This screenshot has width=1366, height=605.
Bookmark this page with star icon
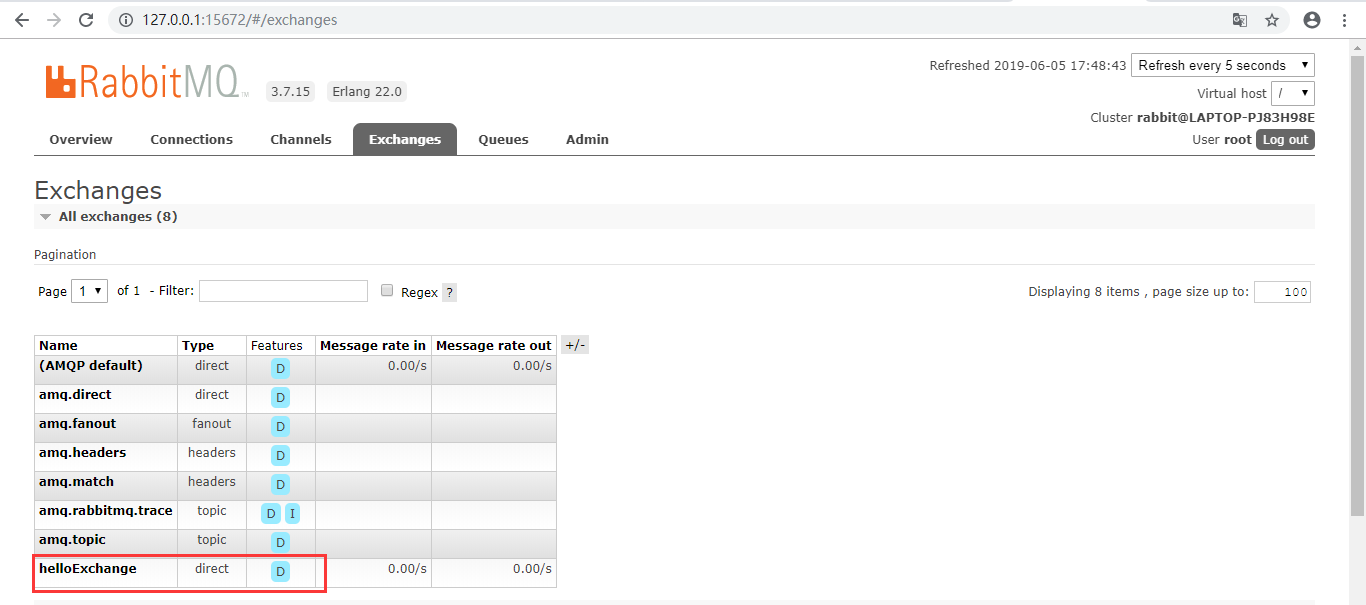pyautogui.click(x=1272, y=20)
